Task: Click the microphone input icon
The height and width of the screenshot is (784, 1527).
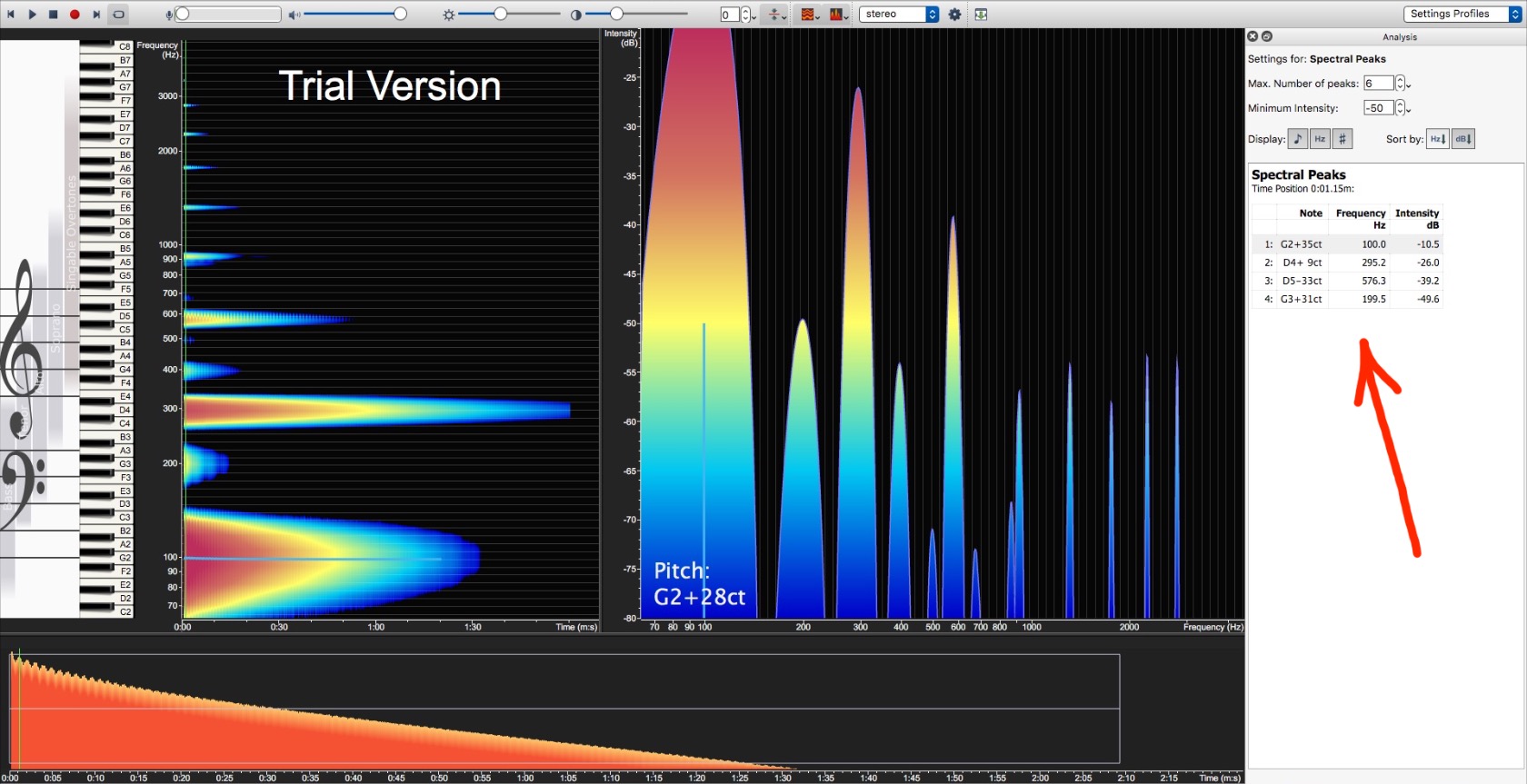Action: (169, 15)
